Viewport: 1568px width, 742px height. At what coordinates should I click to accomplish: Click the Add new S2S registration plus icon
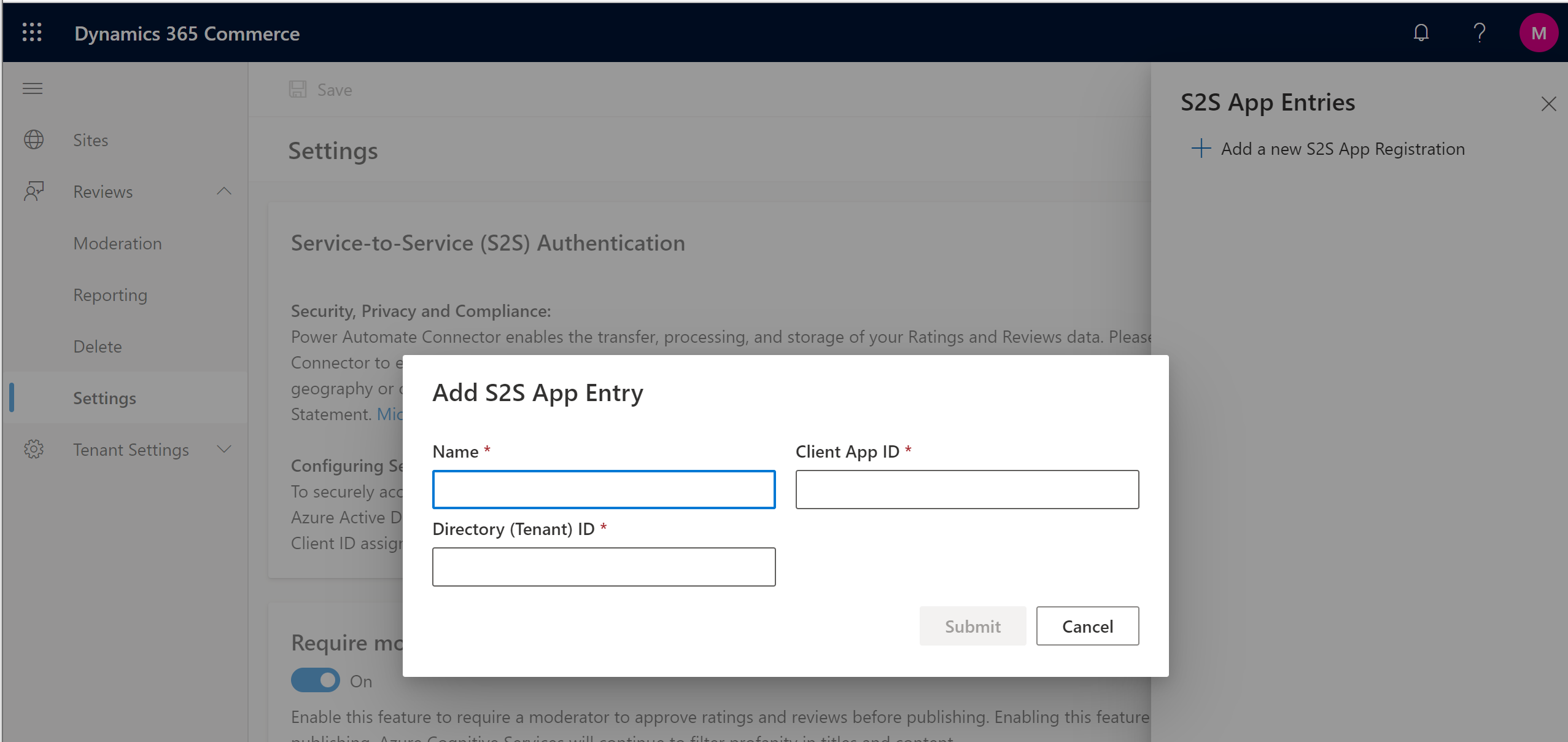click(x=1201, y=148)
